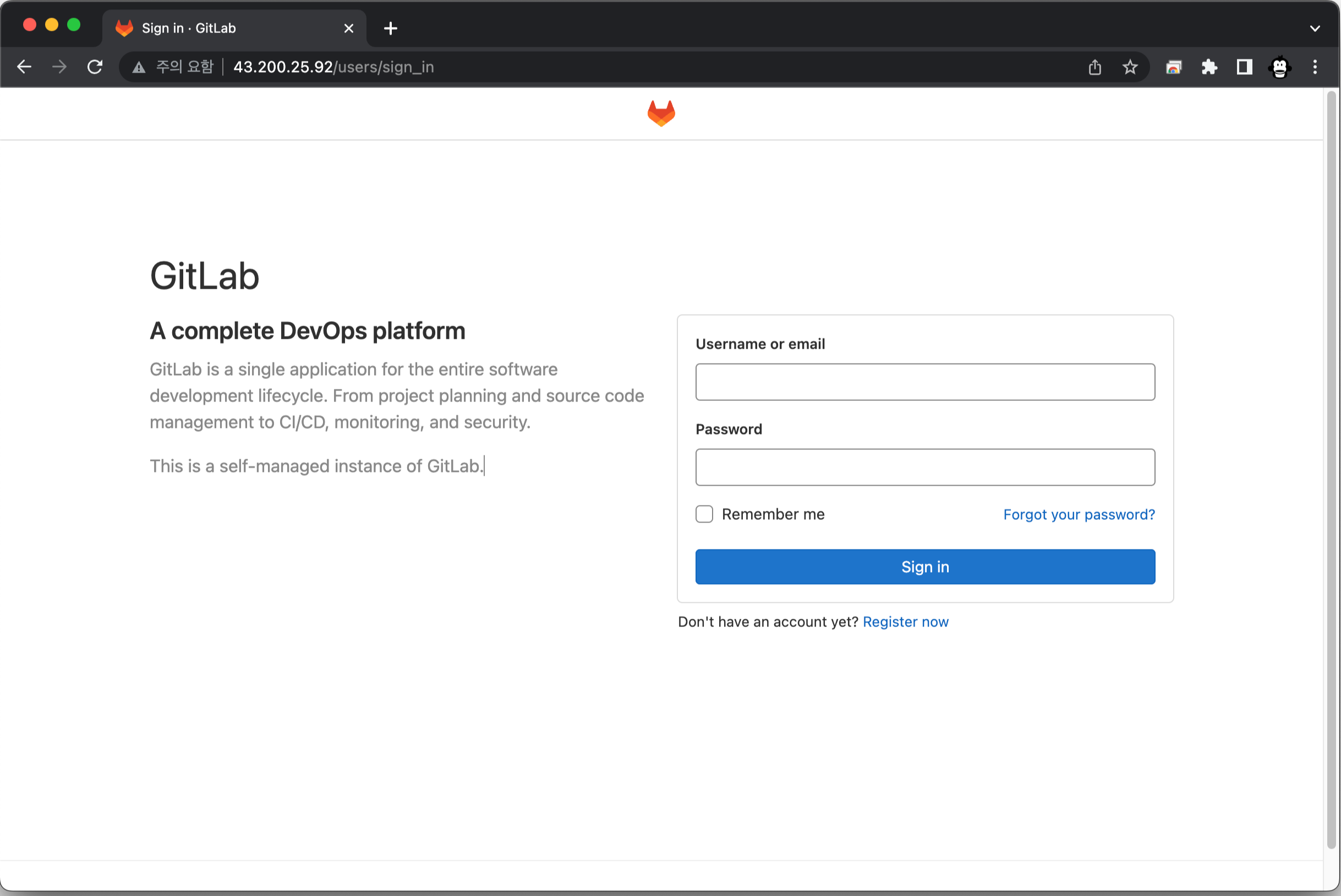Viewport: 1341px width, 896px height.
Task: Toggle the browser side panel icon
Action: tap(1244, 68)
